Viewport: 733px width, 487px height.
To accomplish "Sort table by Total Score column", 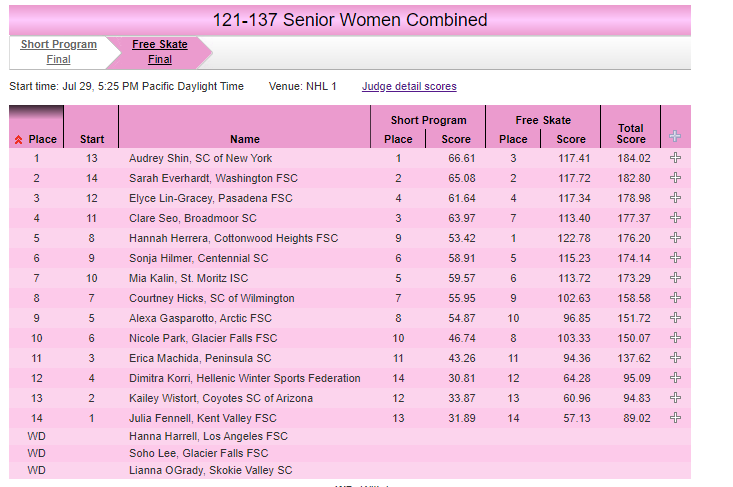I will click(x=630, y=133).
